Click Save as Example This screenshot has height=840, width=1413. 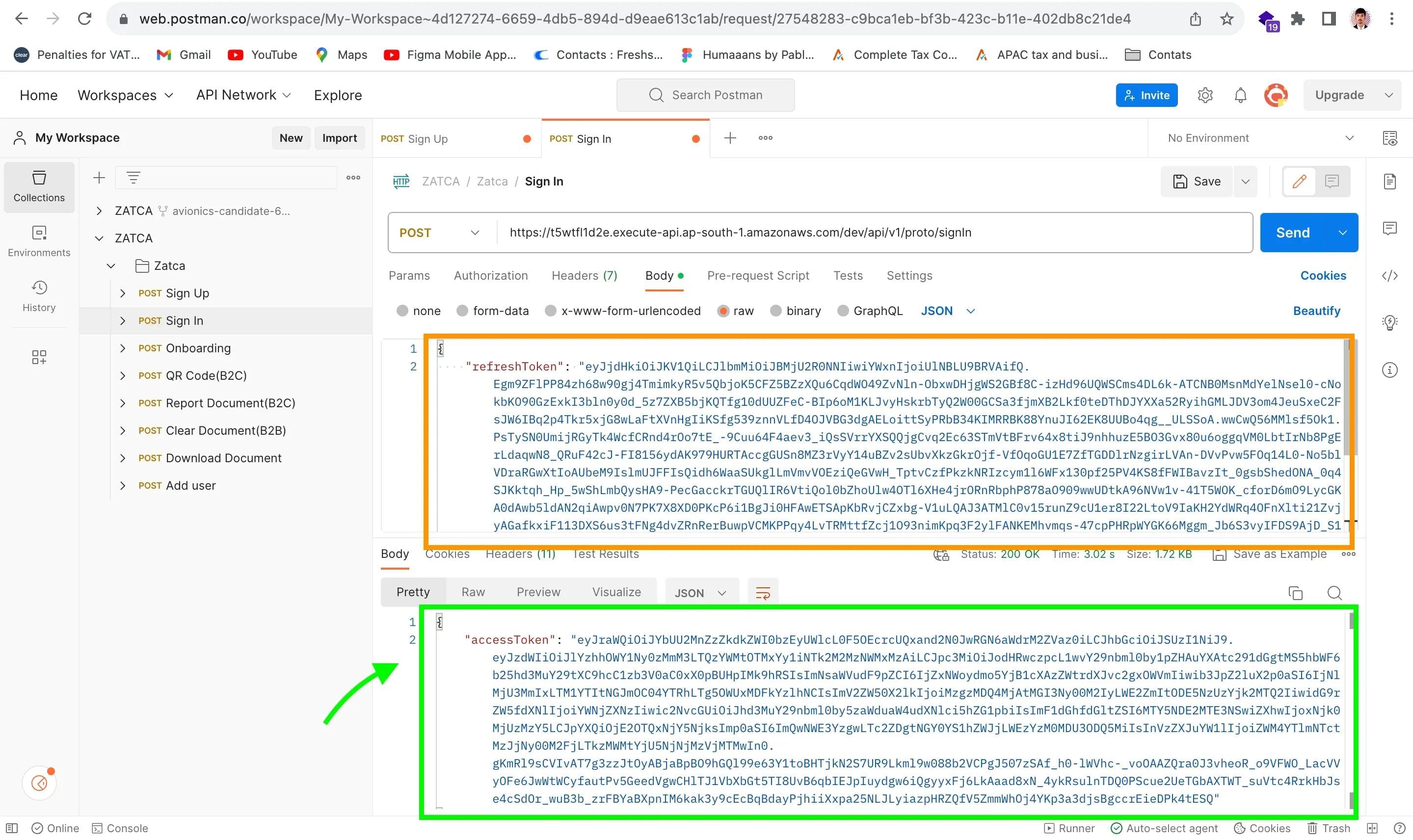point(1269,554)
